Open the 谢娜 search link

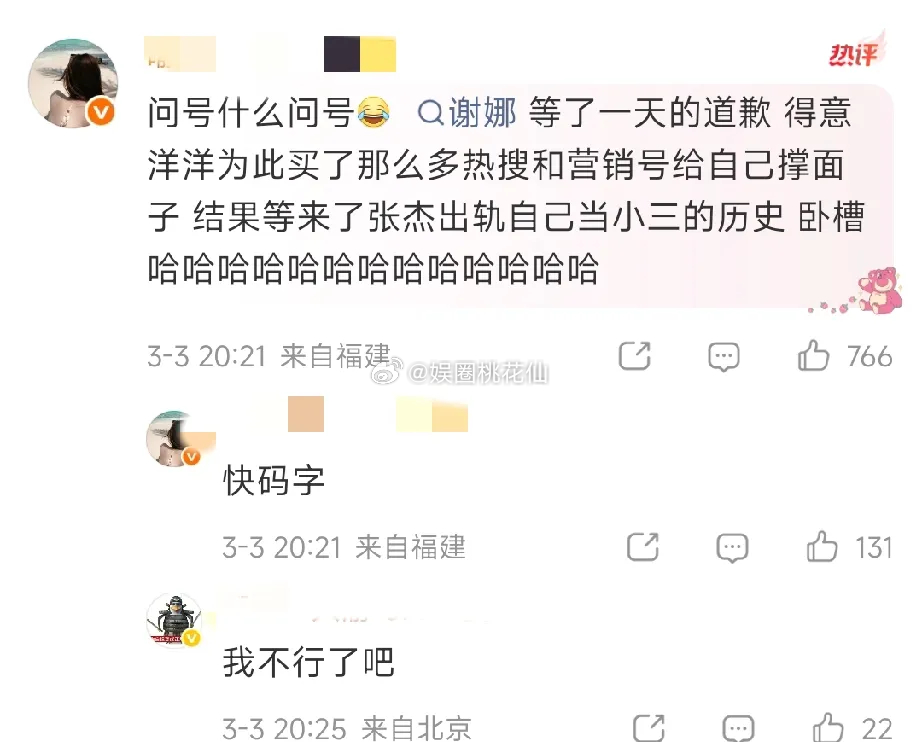[467, 112]
